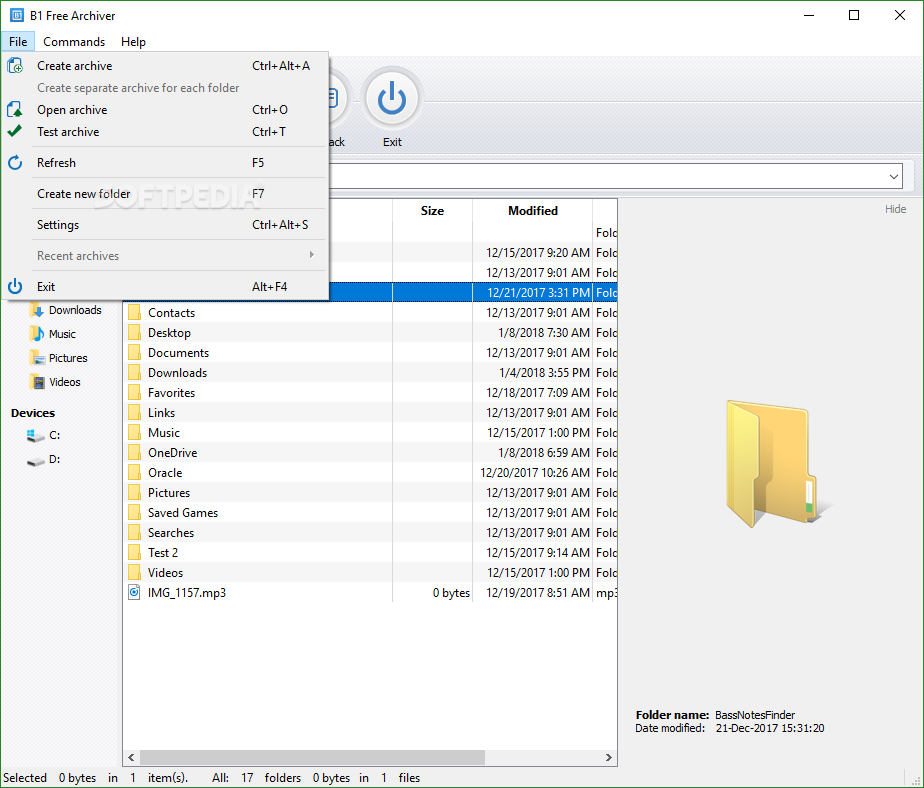924x788 pixels.
Task: Click the IMG_1157.mp3 file icon
Action: pos(134,592)
